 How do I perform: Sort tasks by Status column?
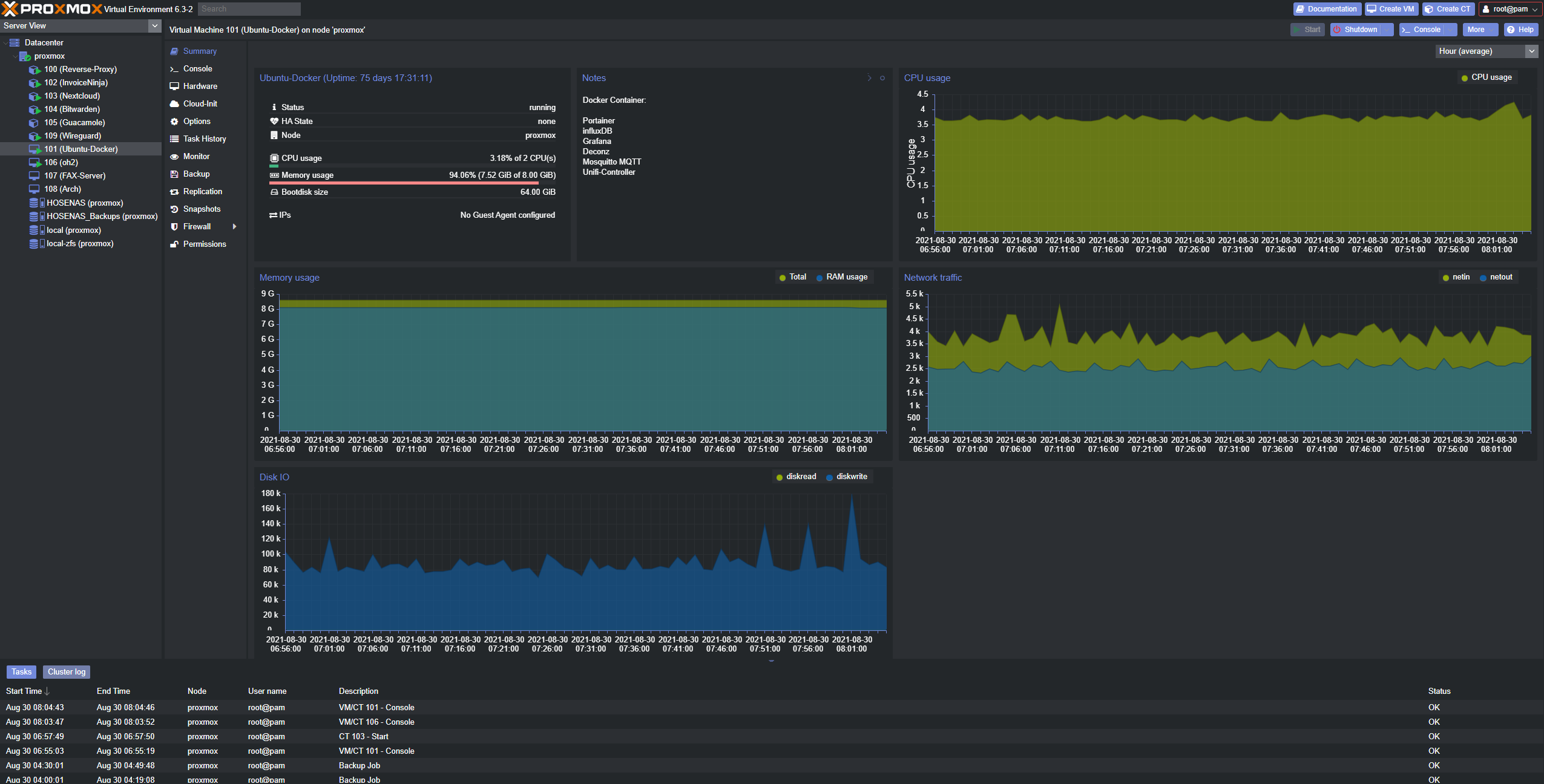[x=1439, y=691]
